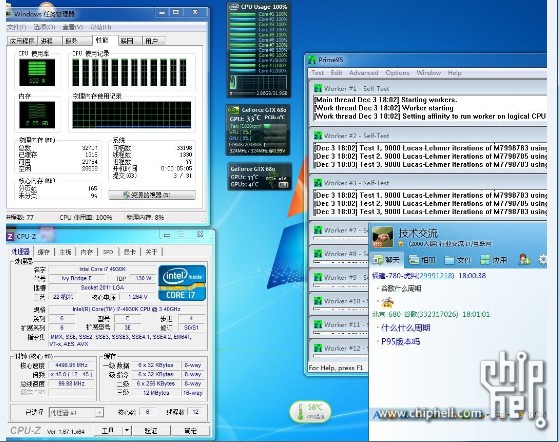Click the group avatar in 技术交流 chat

point(383,237)
